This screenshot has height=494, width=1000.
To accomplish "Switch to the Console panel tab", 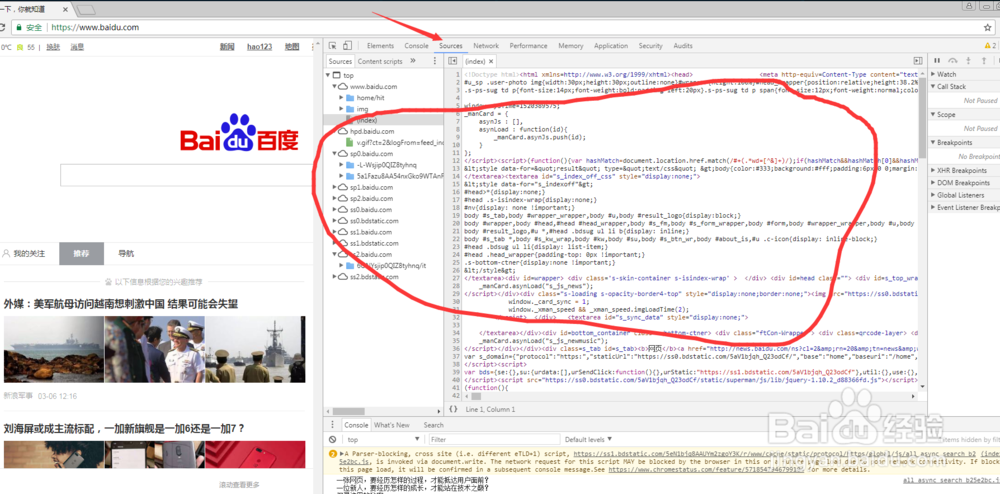I will pos(416,46).
